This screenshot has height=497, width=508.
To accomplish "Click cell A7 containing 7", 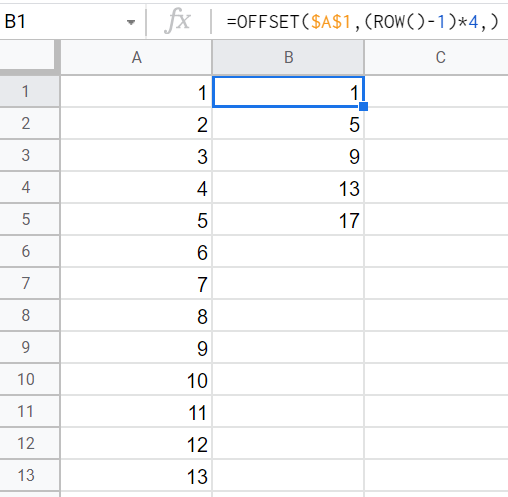I will coord(136,283).
